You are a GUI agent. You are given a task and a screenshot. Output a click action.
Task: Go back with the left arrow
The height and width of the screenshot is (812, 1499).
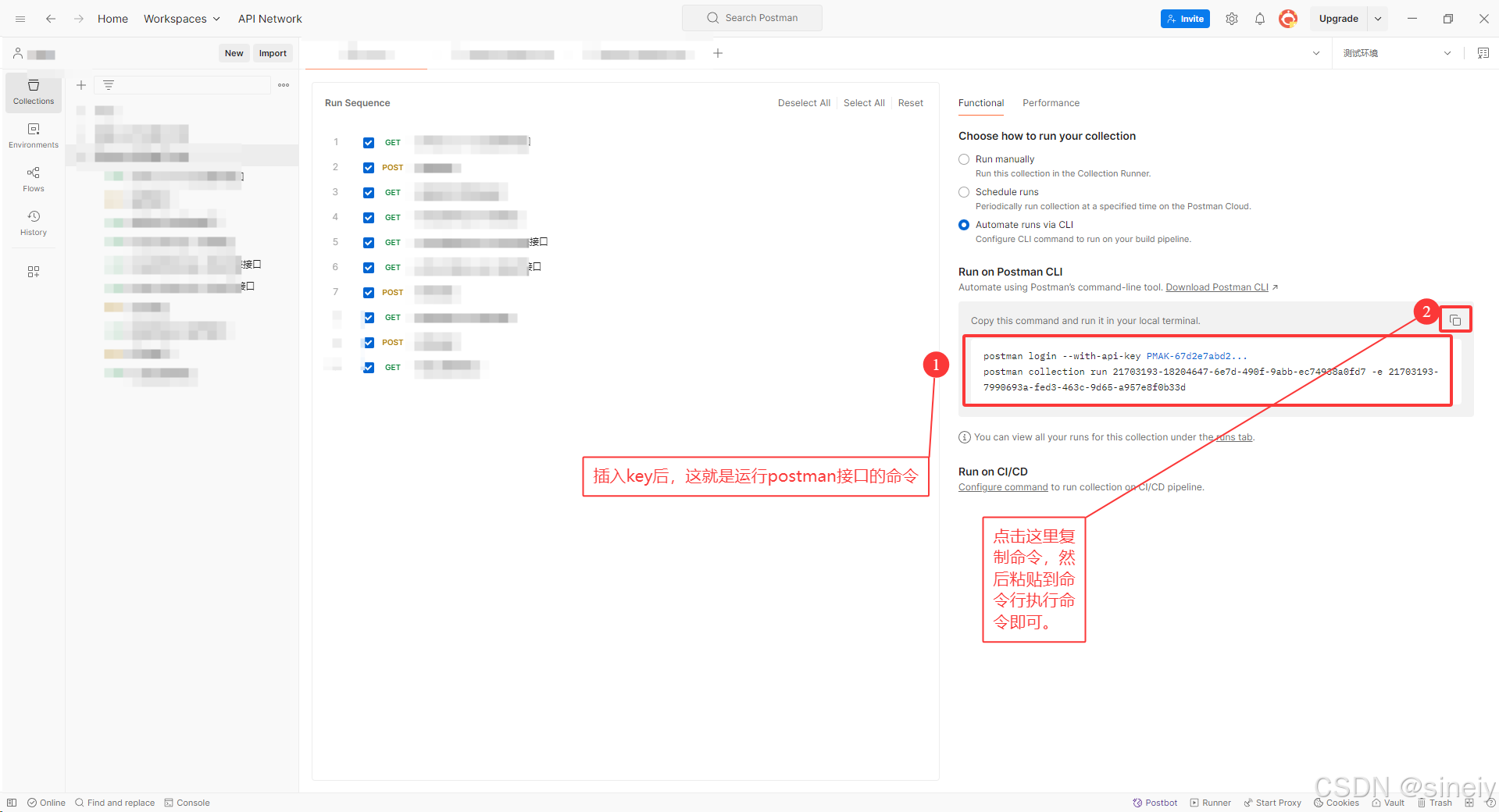click(51, 19)
